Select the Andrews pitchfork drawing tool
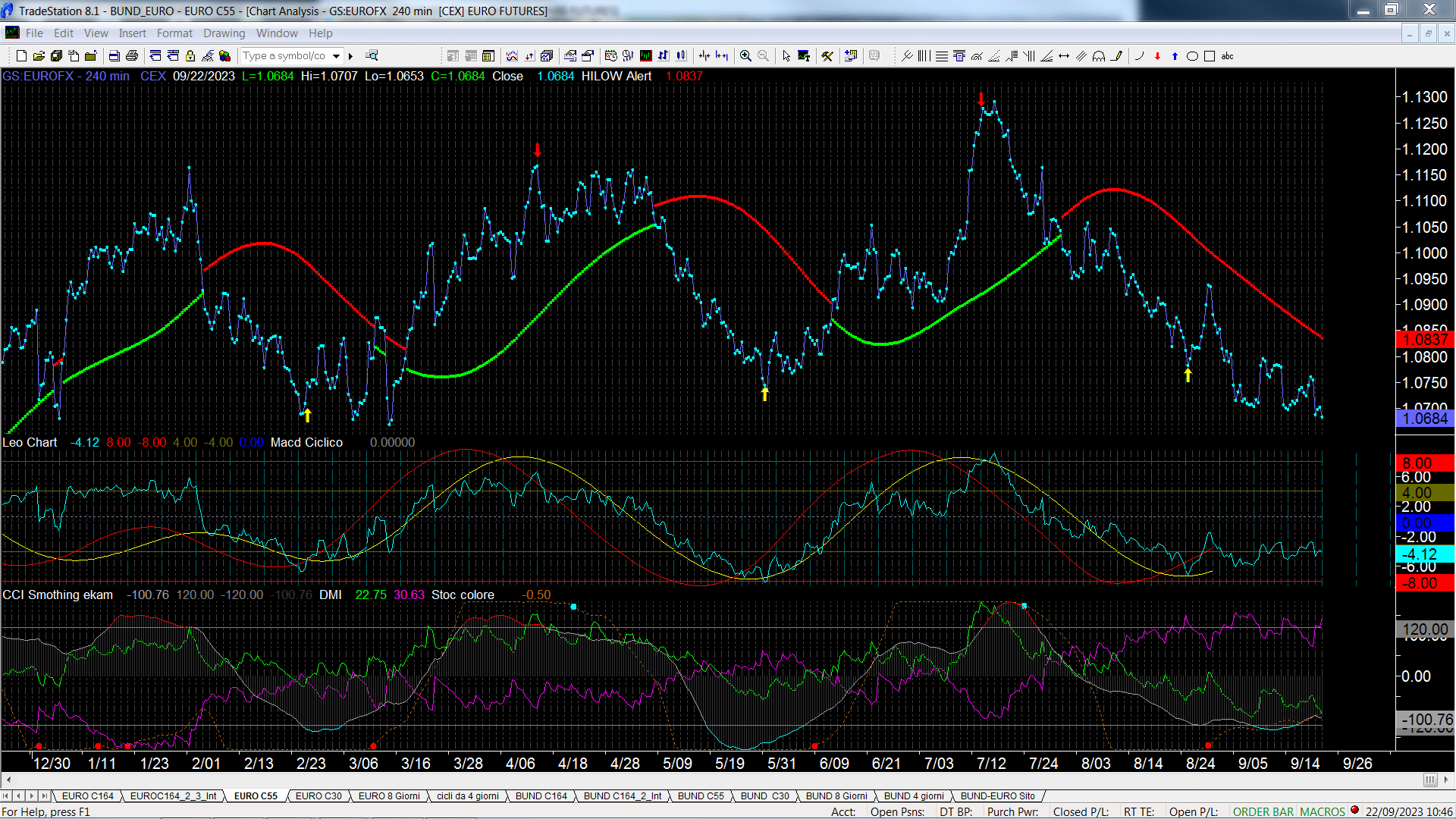Screen dimensions: 1456x819 (907, 55)
